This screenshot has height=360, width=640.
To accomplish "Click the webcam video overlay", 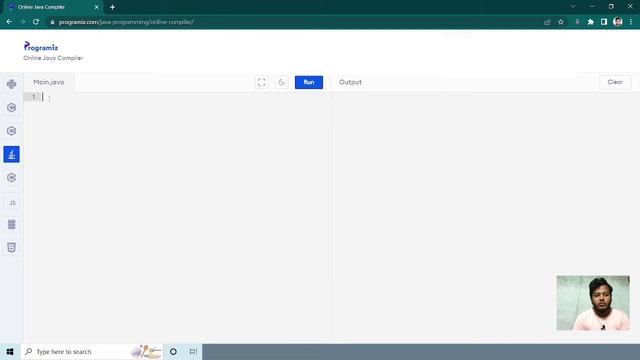I will pyautogui.click(x=593, y=303).
